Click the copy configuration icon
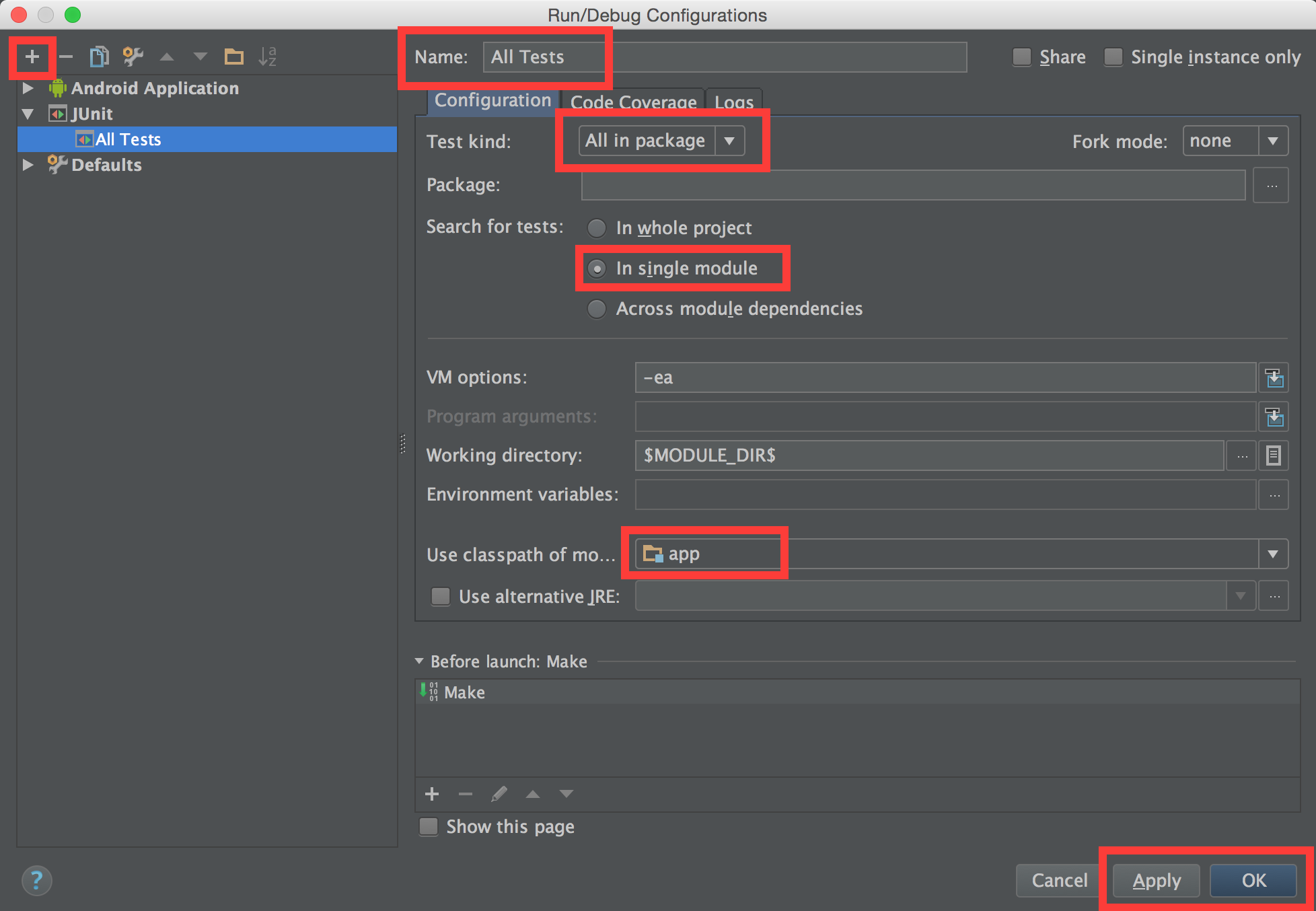 click(99, 57)
